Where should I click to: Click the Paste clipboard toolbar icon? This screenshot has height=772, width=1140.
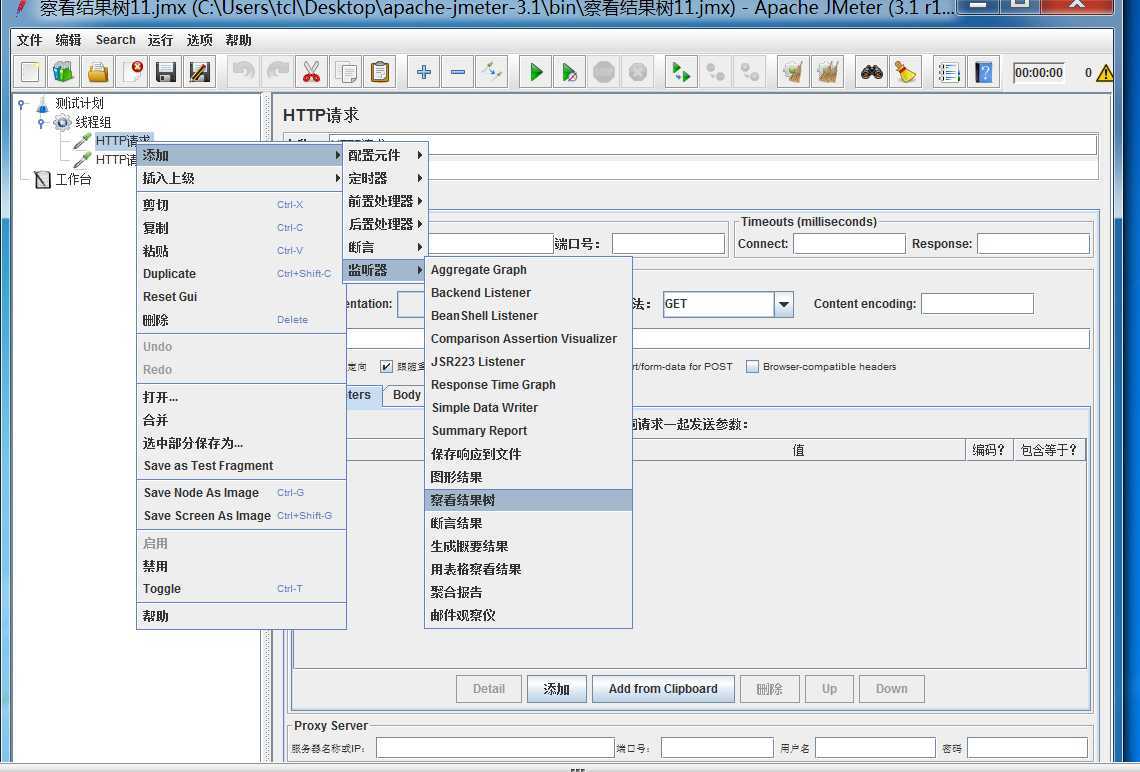click(x=380, y=72)
